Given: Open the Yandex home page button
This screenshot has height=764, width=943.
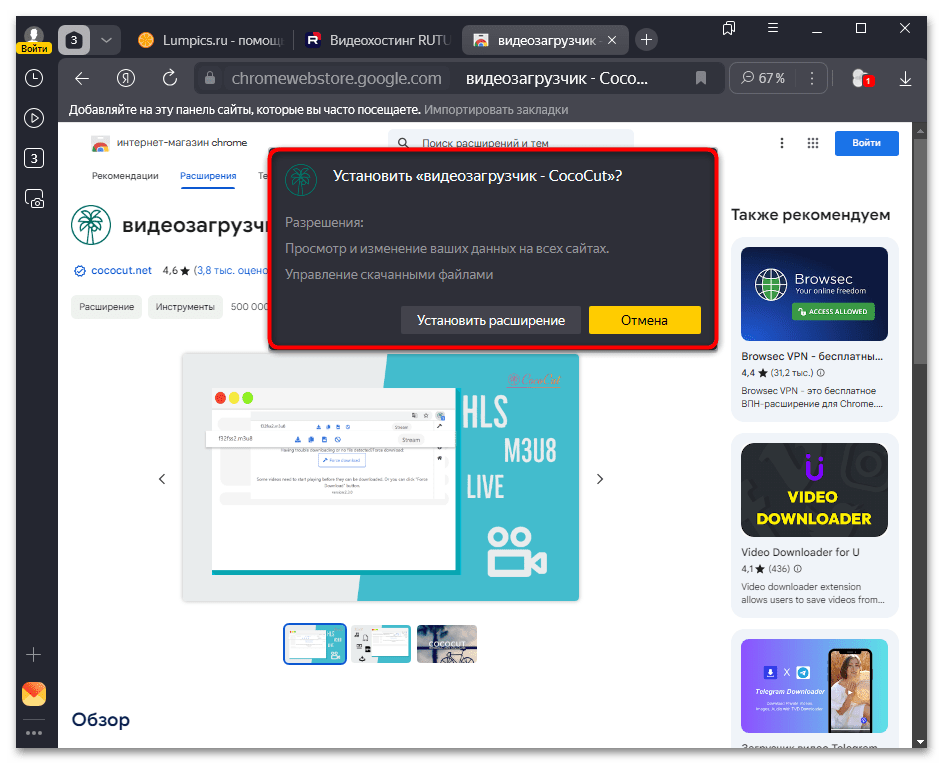Looking at the screenshot, I should [126, 78].
